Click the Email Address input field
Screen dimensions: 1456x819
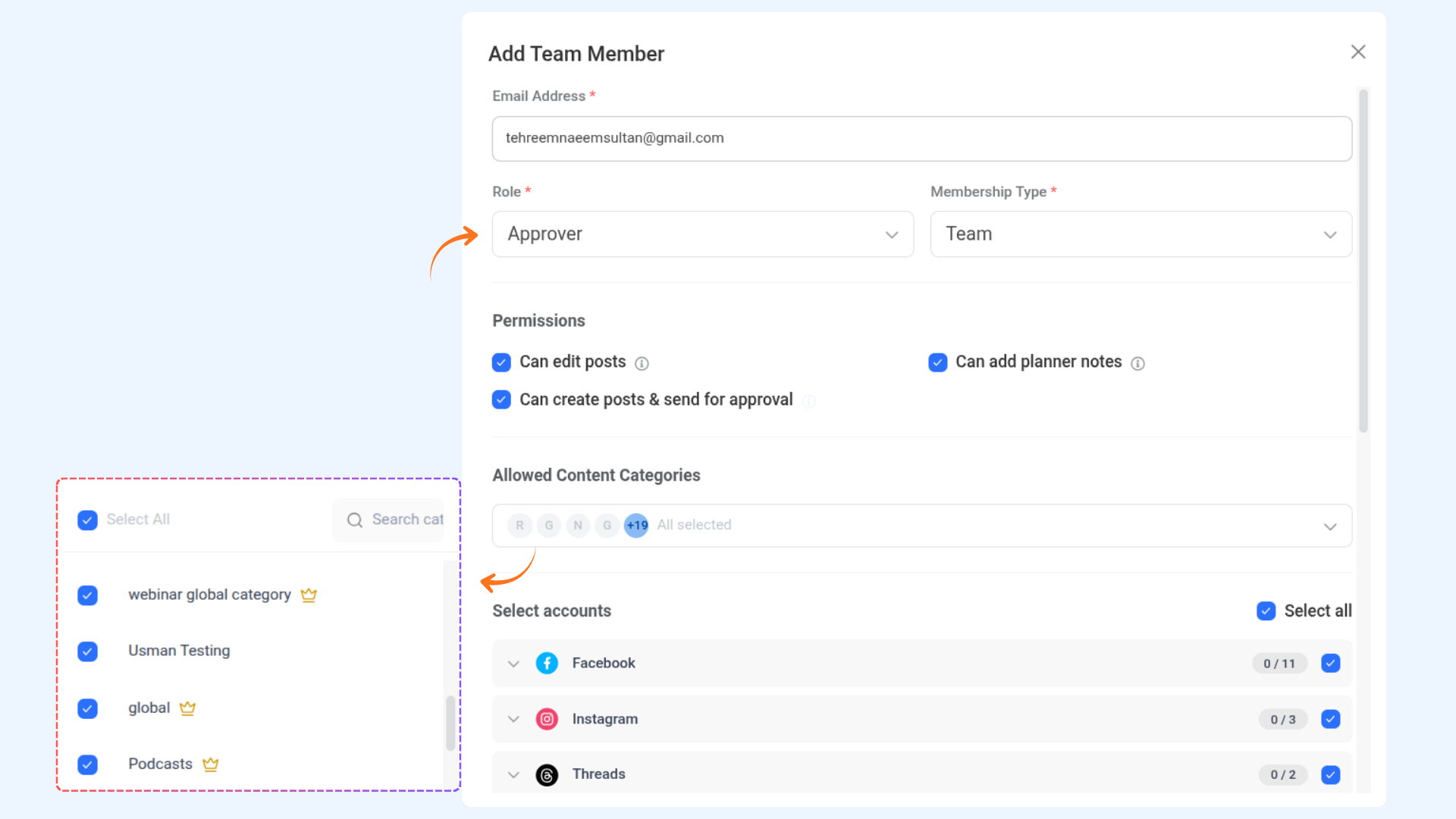click(x=921, y=139)
